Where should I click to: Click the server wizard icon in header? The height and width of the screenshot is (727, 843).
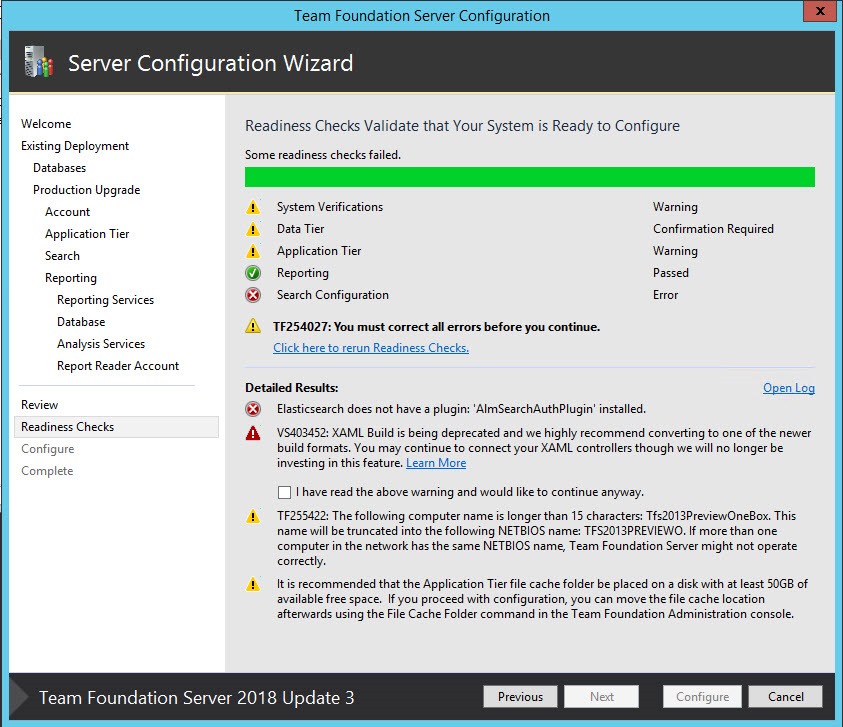tap(39, 62)
